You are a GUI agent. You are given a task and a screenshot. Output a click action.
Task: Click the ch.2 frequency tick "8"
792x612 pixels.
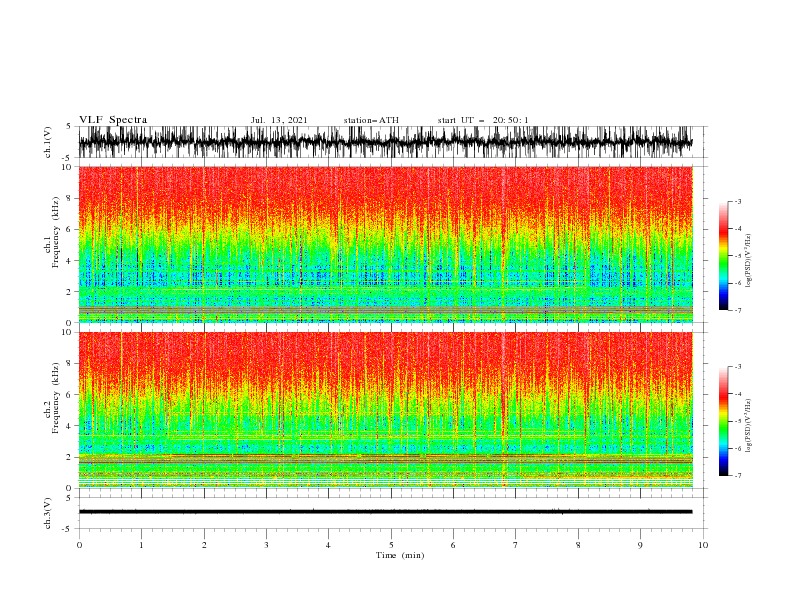(69, 364)
